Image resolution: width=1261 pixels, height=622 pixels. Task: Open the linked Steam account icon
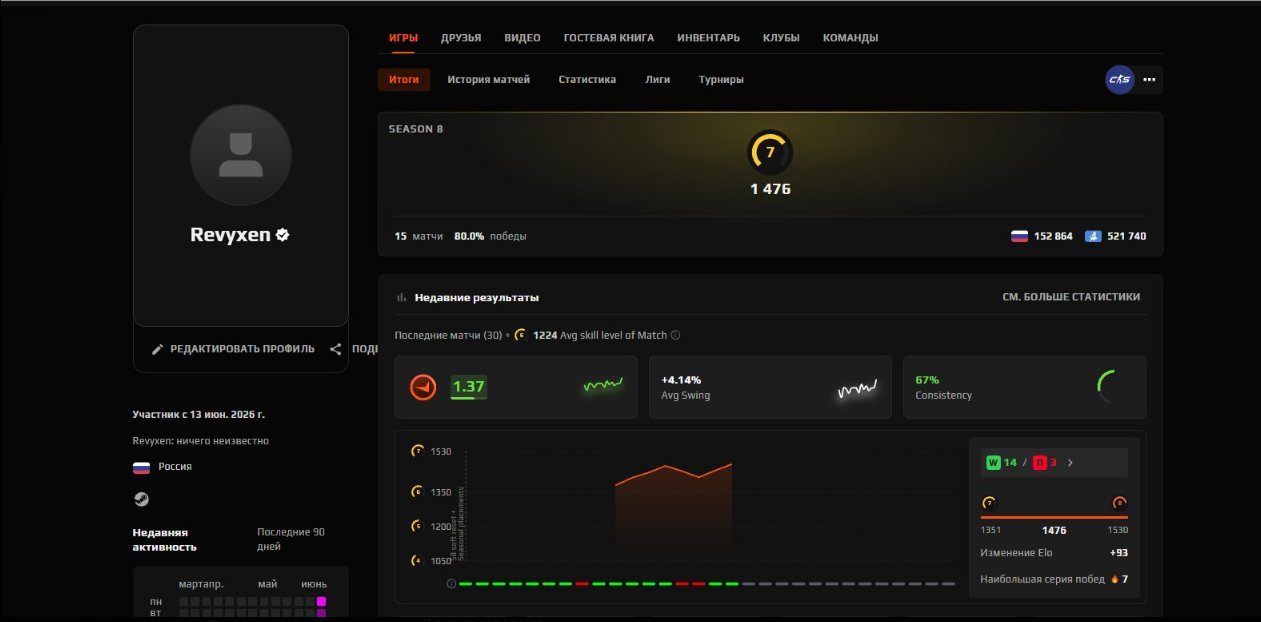point(140,498)
